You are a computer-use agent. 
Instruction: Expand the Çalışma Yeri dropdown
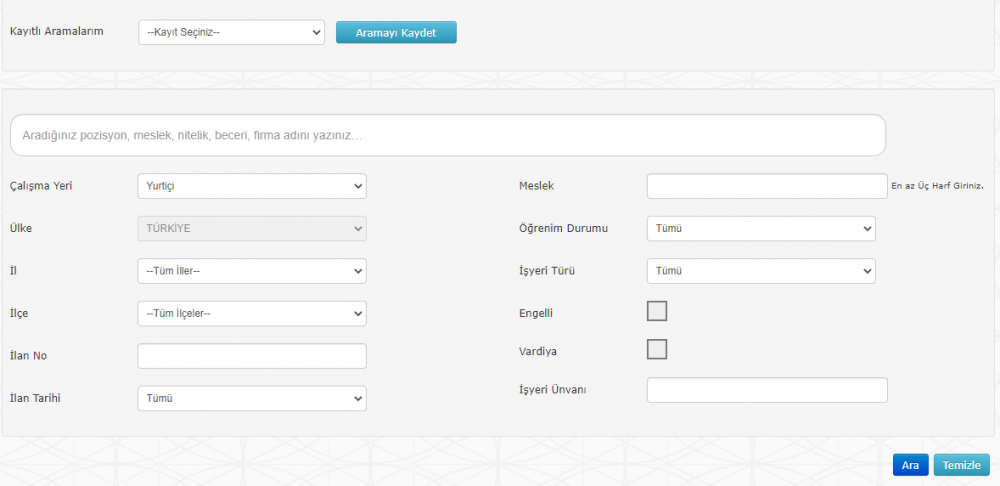click(251, 186)
